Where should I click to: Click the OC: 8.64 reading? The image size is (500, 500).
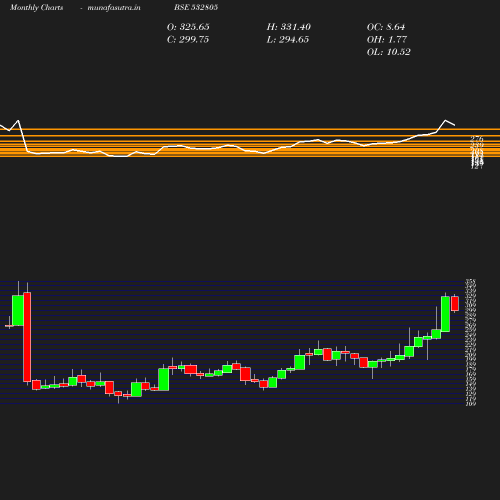click(386, 27)
